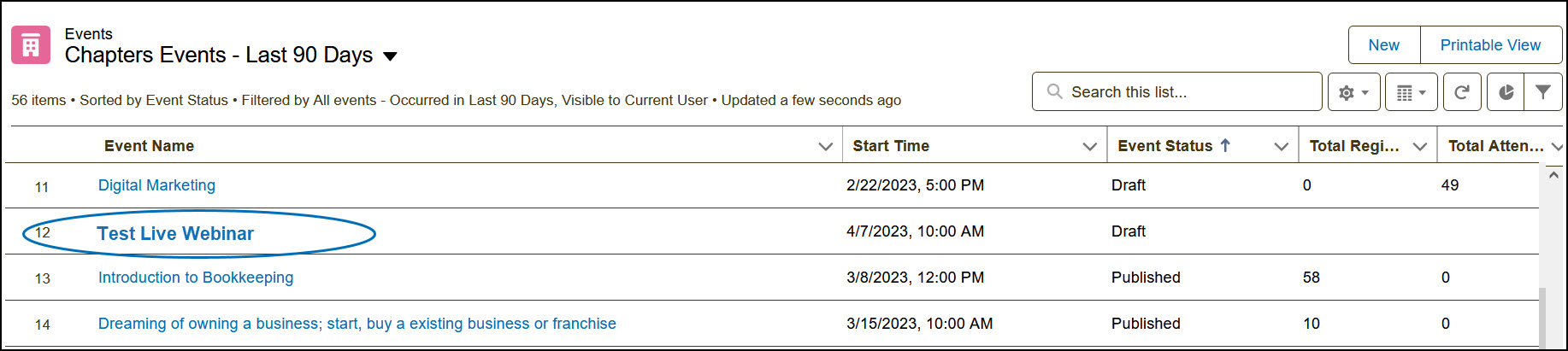This screenshot has width=1568, height=351.
Task: Open the list view controls gear
Action: click(1353, 92)
